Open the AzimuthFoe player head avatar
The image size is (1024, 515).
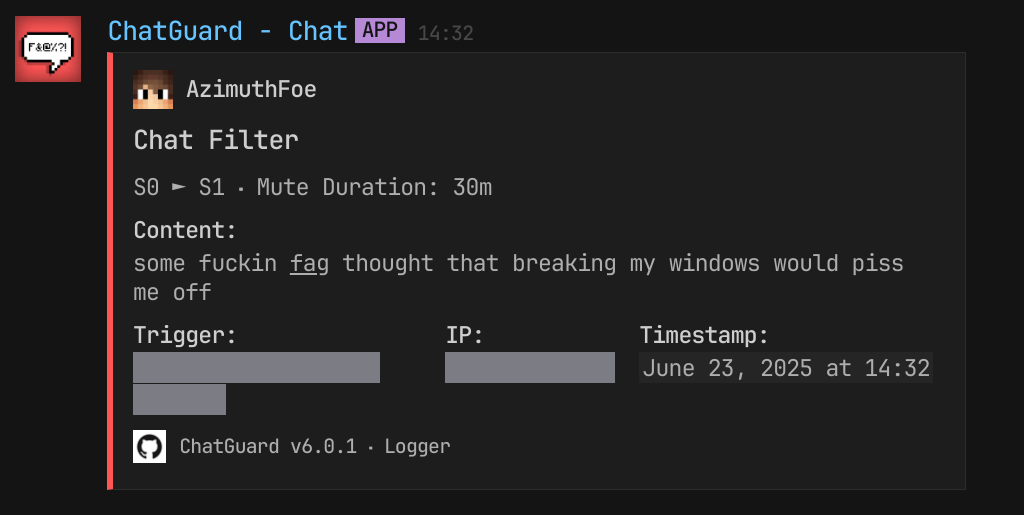pyautogui.click(x=153, y=89)
